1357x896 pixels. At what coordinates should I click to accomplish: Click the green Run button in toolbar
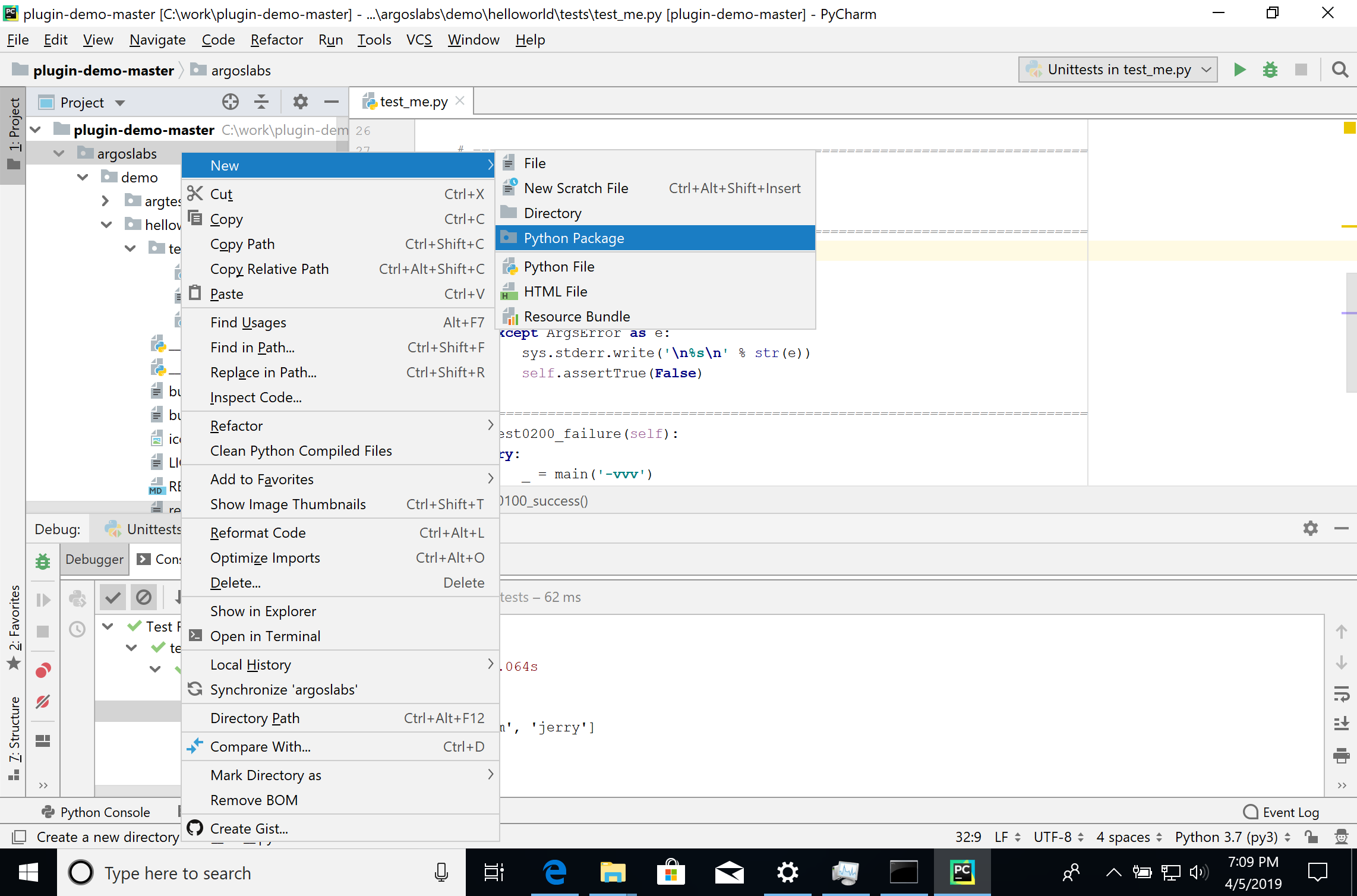[1239, 70]
